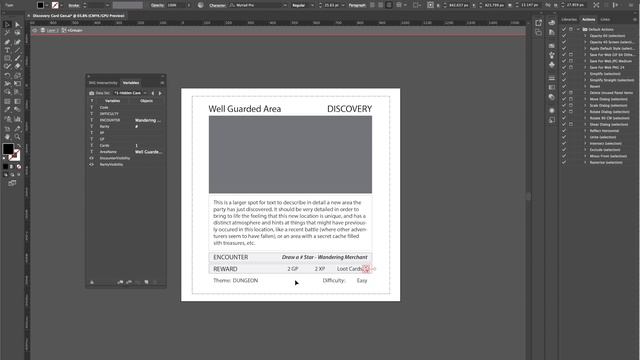The image size is (640, 360).
Task: Click the black Fill swatch in toolbar
Action: (8, 149)
